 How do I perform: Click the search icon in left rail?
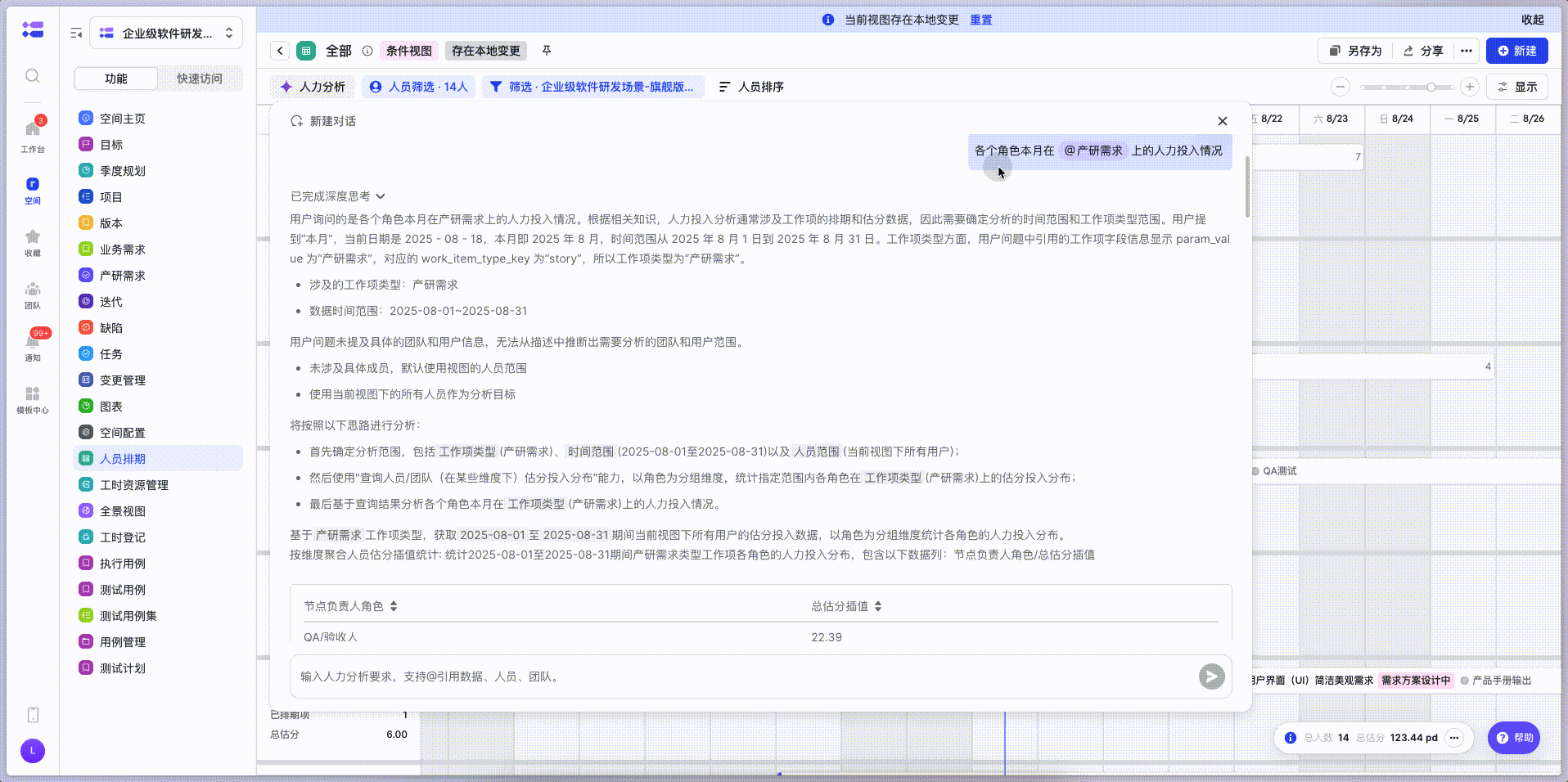[33, 76]
